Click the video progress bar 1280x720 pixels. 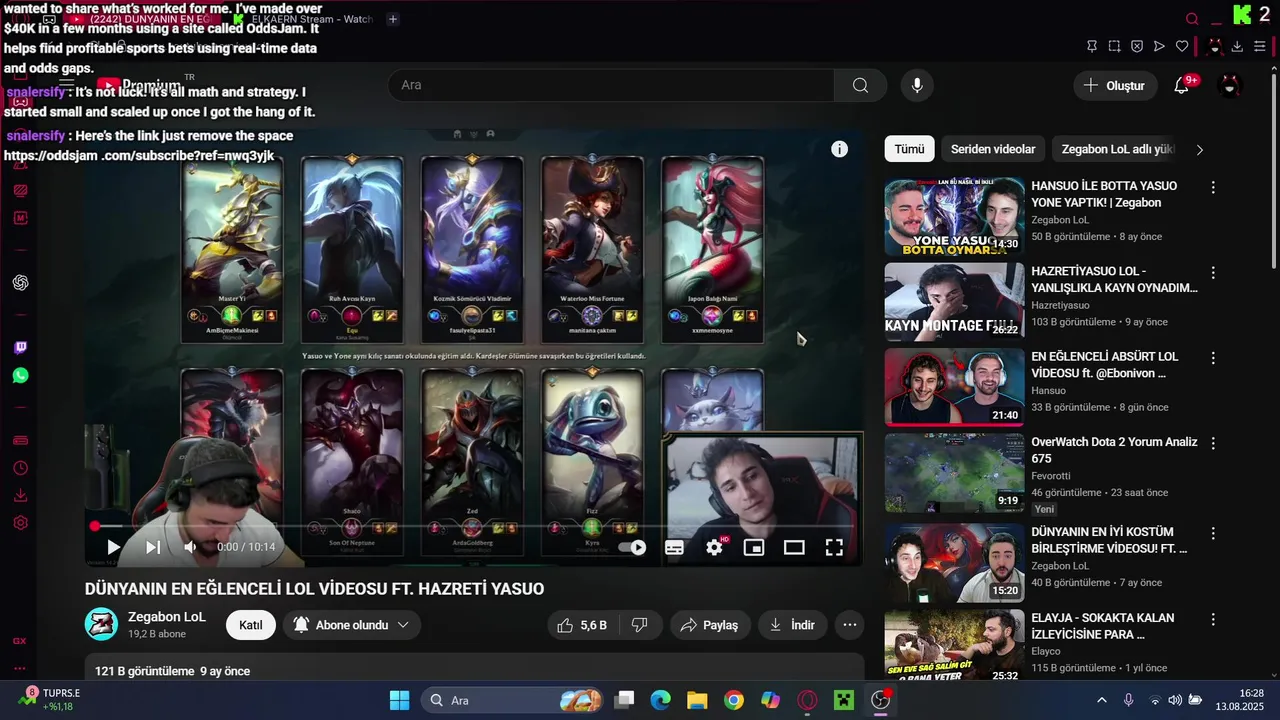point(474,526)
